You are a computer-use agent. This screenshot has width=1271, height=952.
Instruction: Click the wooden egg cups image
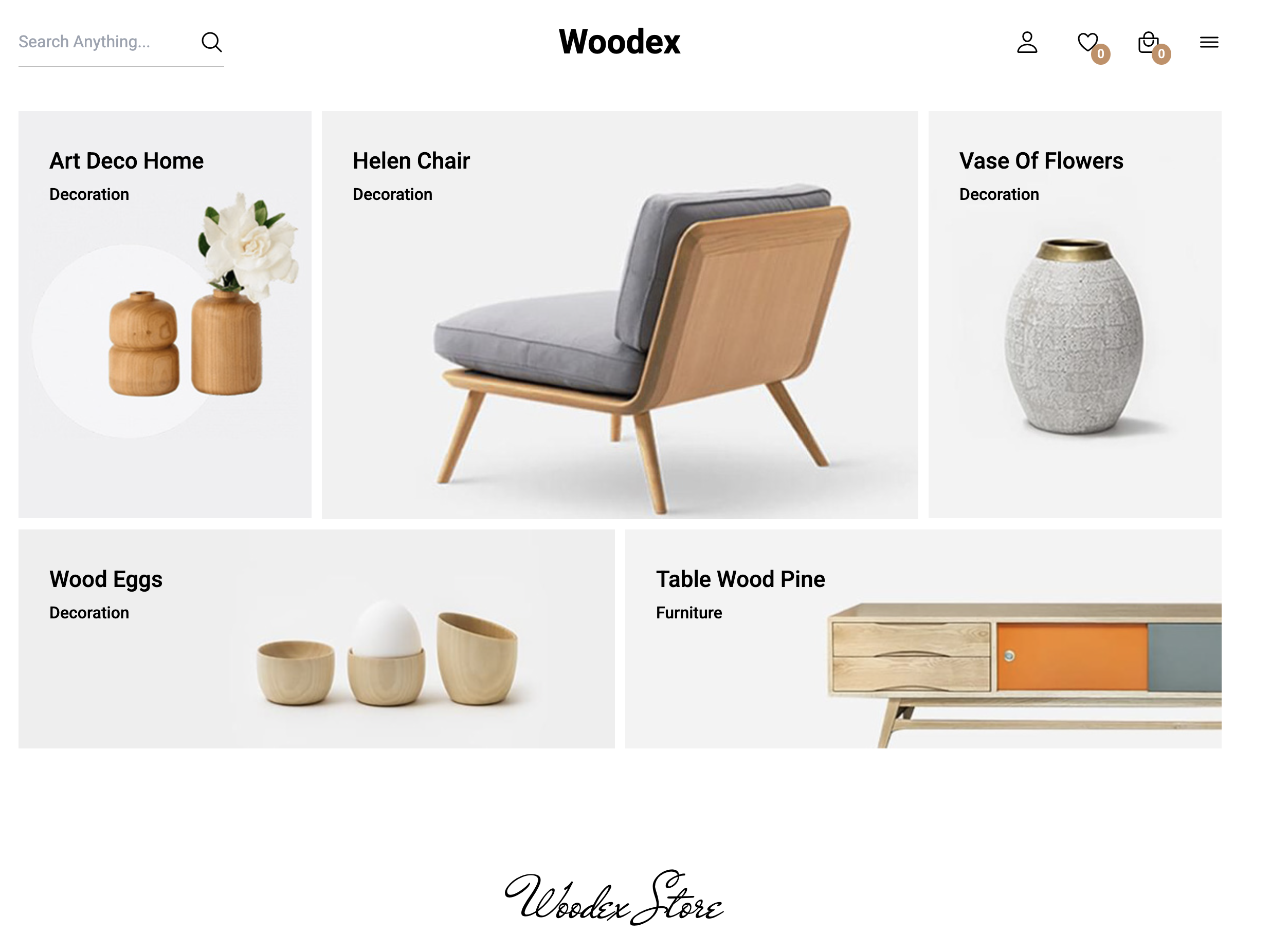coord(387,653)
